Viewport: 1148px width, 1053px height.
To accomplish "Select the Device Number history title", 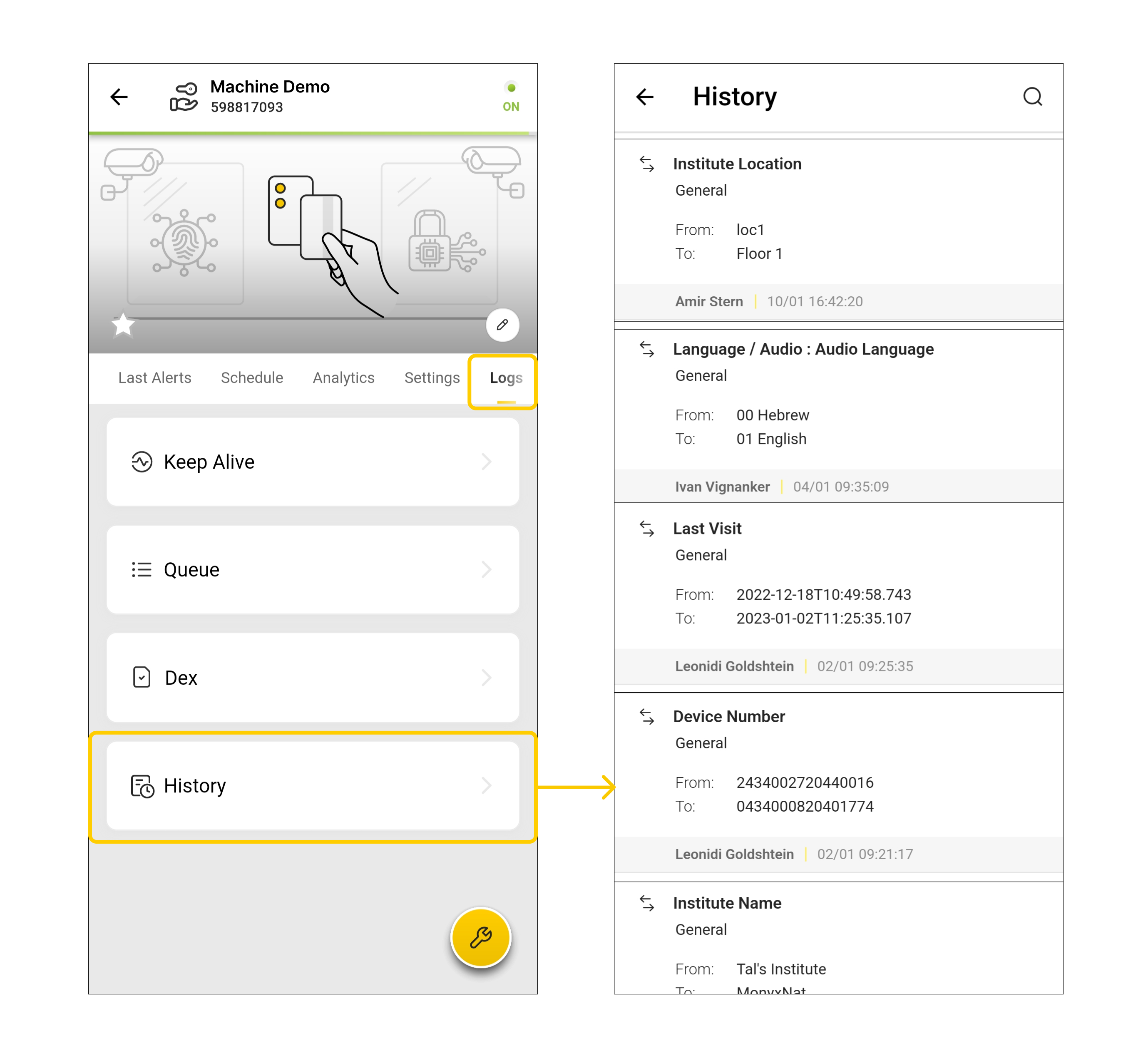I will click(729, 717).
